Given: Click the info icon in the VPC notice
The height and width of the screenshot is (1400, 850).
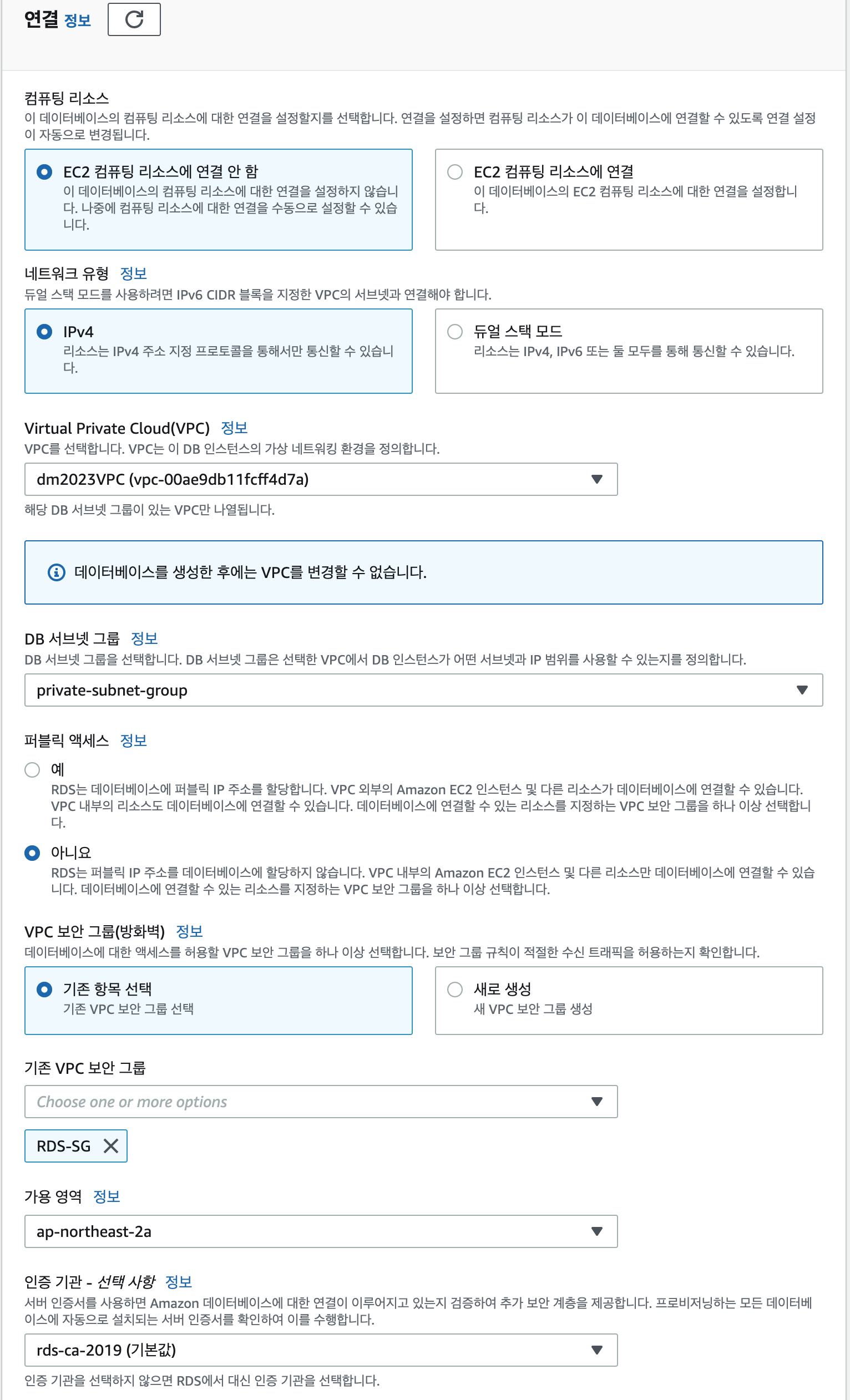Looking at the screenshot, I should click(56, 572).
